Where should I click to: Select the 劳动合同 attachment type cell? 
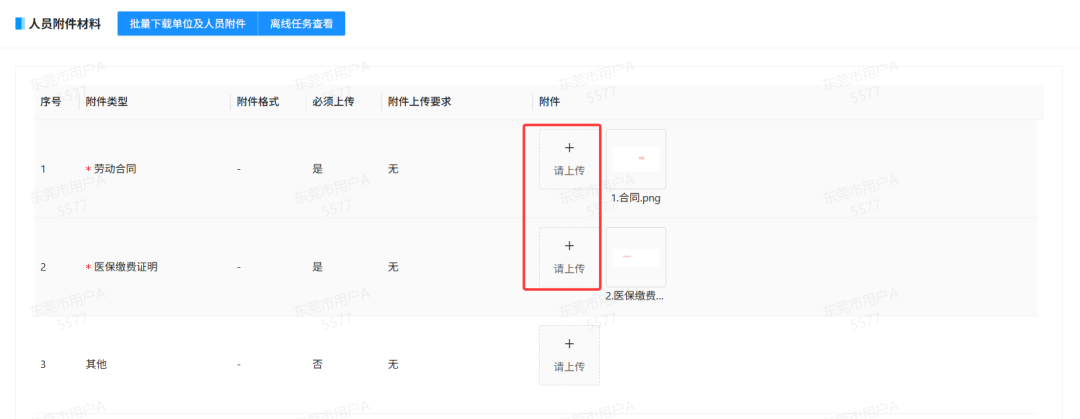114,169
